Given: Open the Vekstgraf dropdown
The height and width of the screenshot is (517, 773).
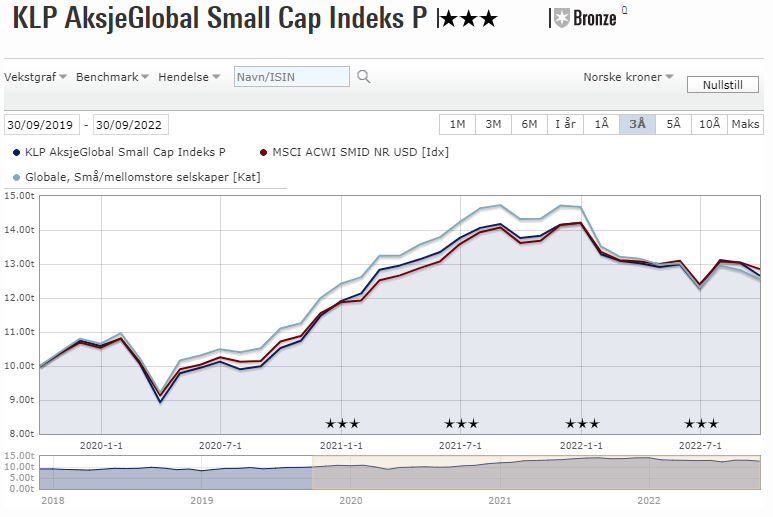Looking at the screenshot, I should coord(35,77).
